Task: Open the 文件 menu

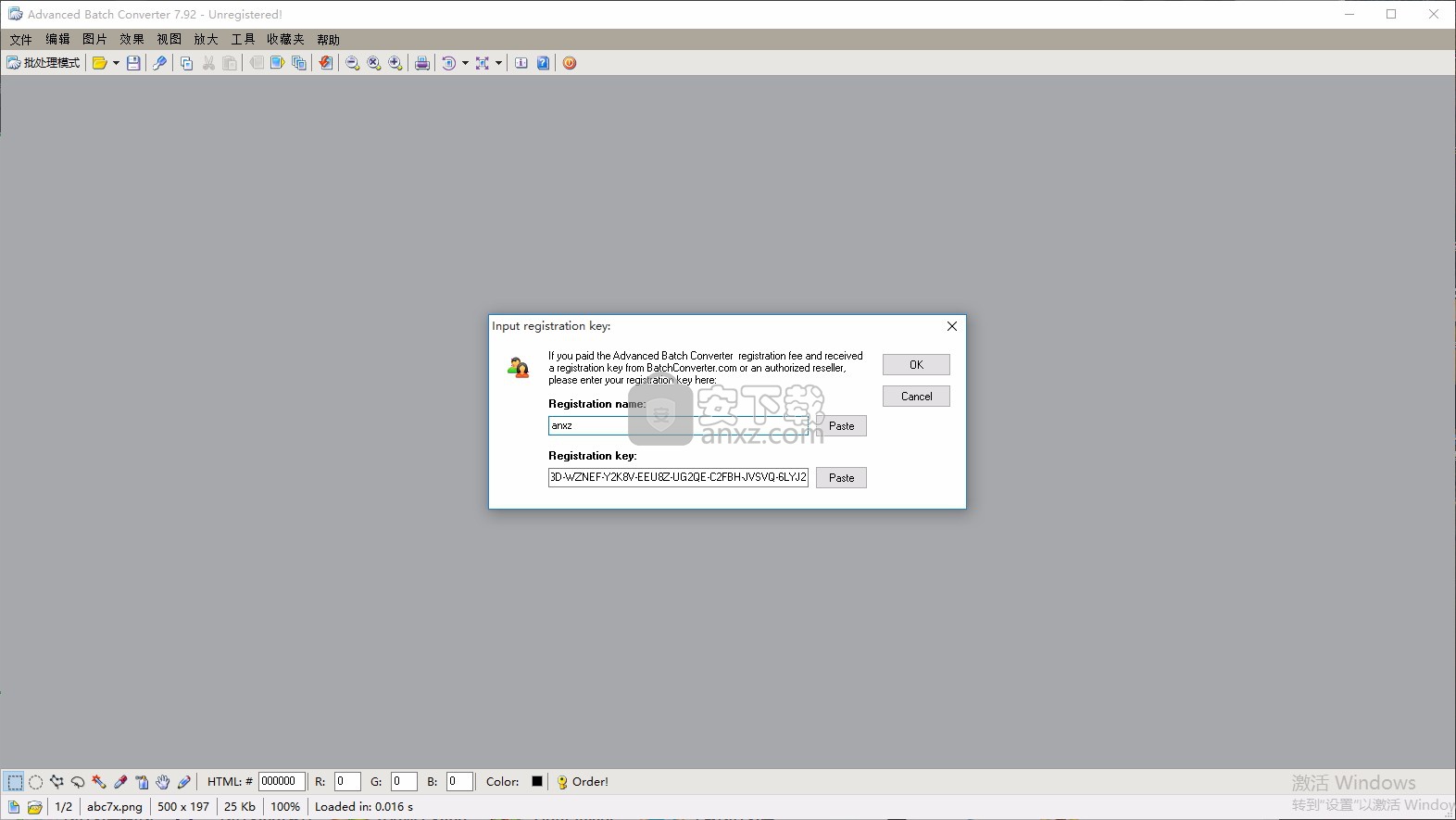Action: pos(20,39)
